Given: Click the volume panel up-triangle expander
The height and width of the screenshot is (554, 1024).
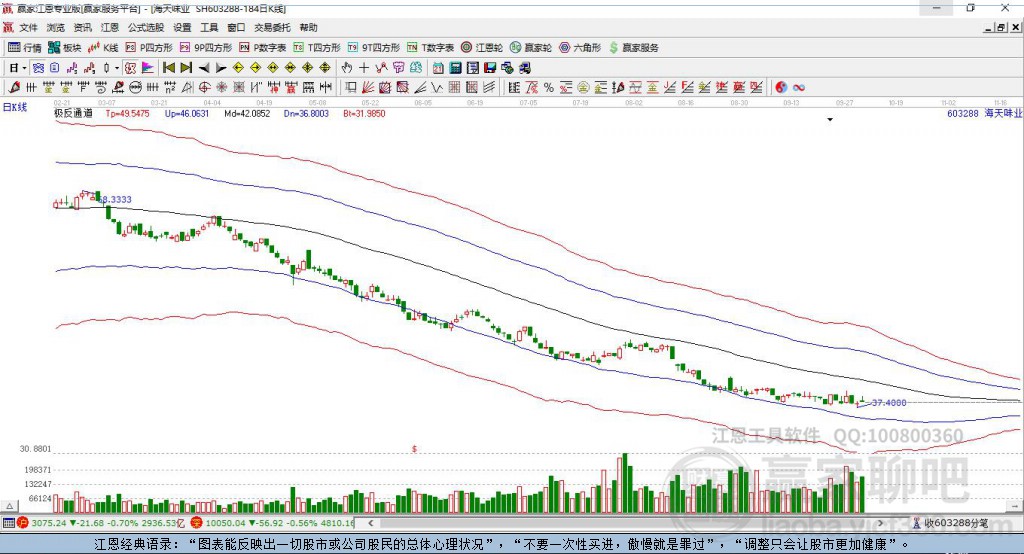Looking at the screenshot, I should [9, 506].
